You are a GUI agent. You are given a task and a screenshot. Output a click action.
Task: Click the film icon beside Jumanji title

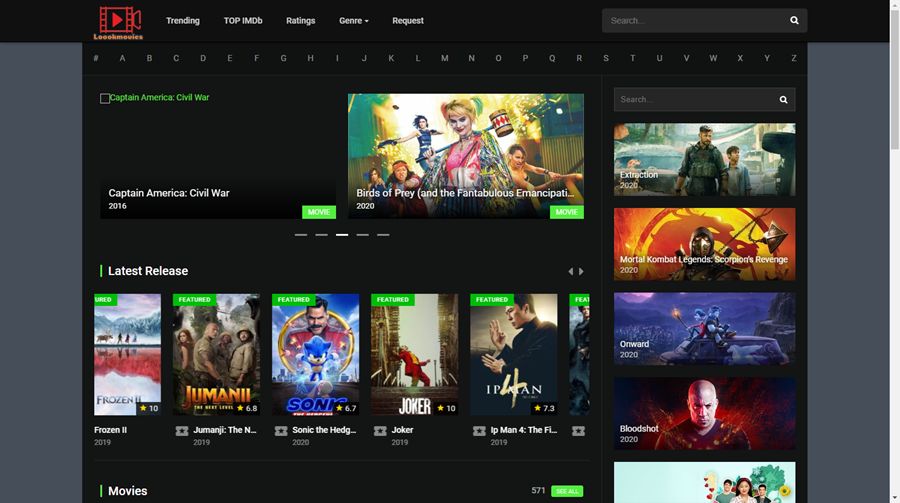tap(181, 431)
